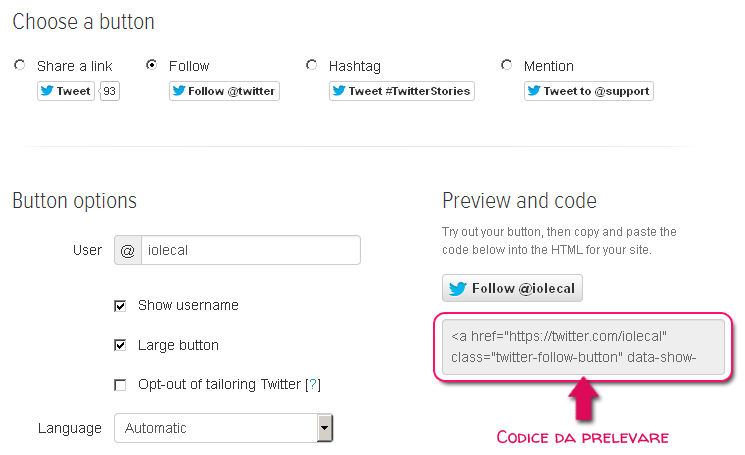
Task: Select the Share a link radio button
Action: click(20, 65)
